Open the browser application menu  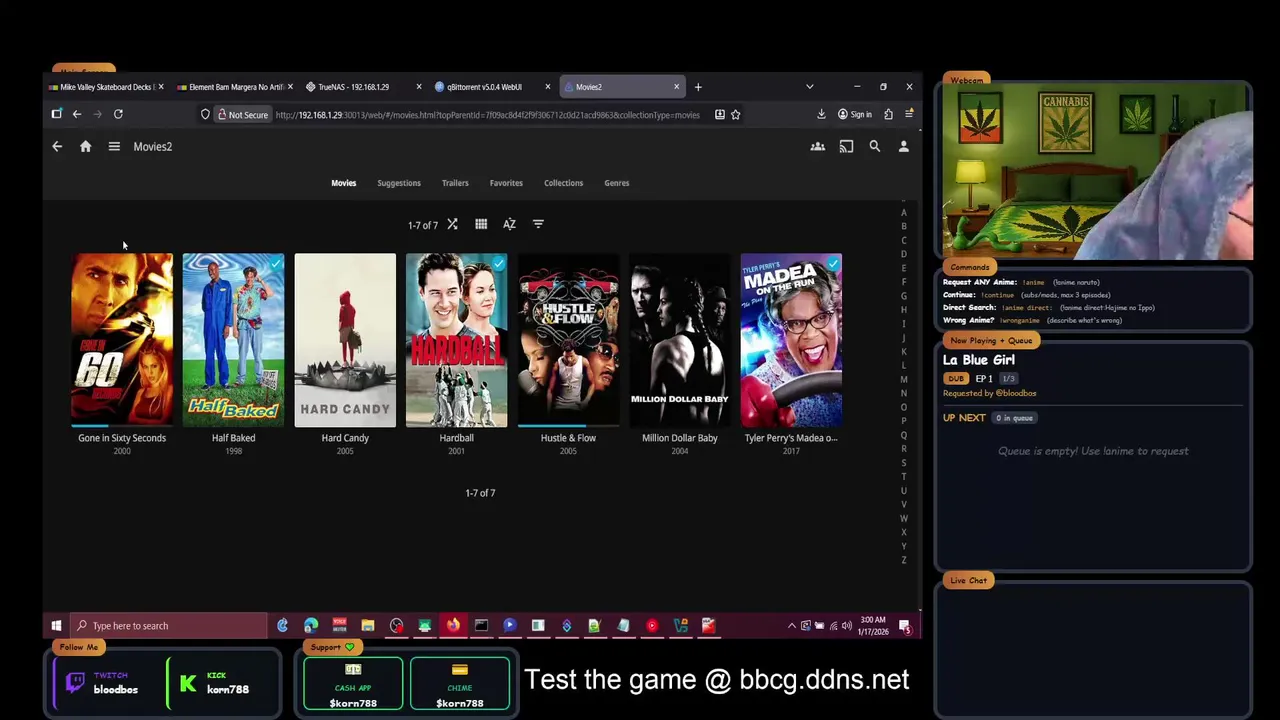tap(908, 114)
